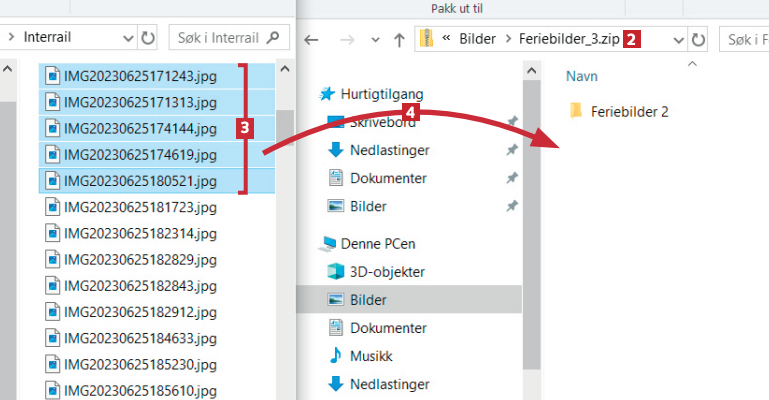The width and height of the screenshot is (769, 400).
Task: Click image icon of IMG20230625182912.jpg
Action: (52, 312)
